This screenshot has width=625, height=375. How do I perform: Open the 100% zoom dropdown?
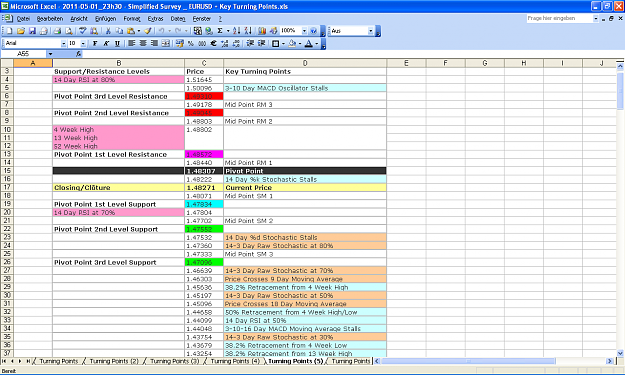[304, 31]
